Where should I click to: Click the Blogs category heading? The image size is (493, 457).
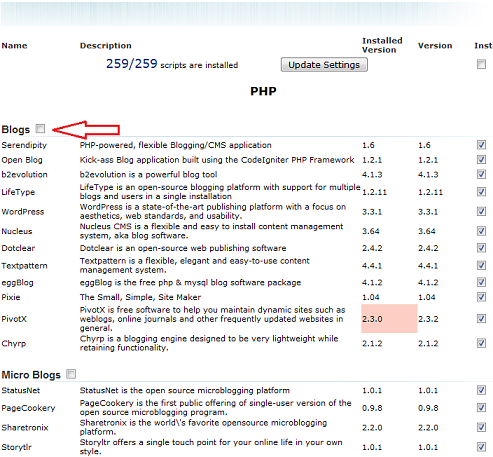tap(16, 129)
